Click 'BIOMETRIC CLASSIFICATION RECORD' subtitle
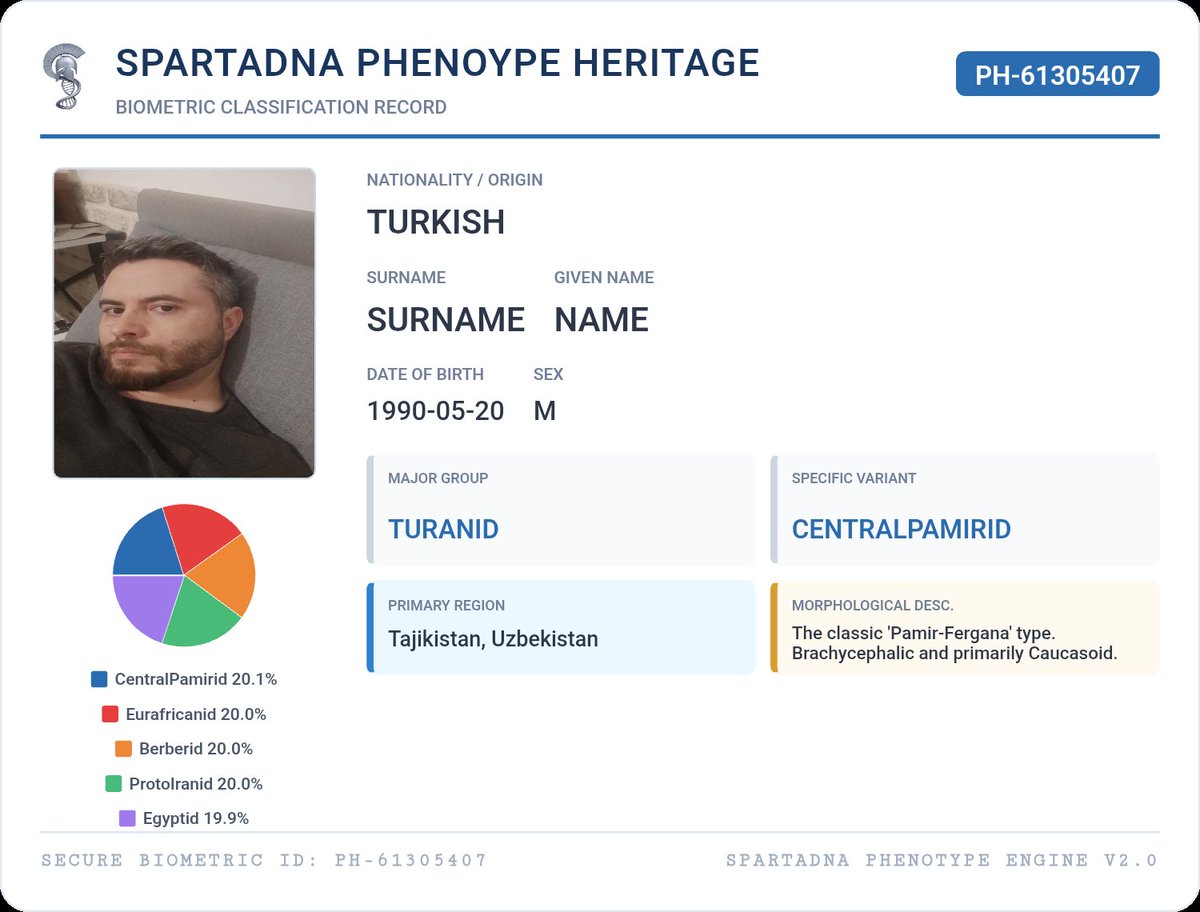The image size is (1200, 912). 281,107
